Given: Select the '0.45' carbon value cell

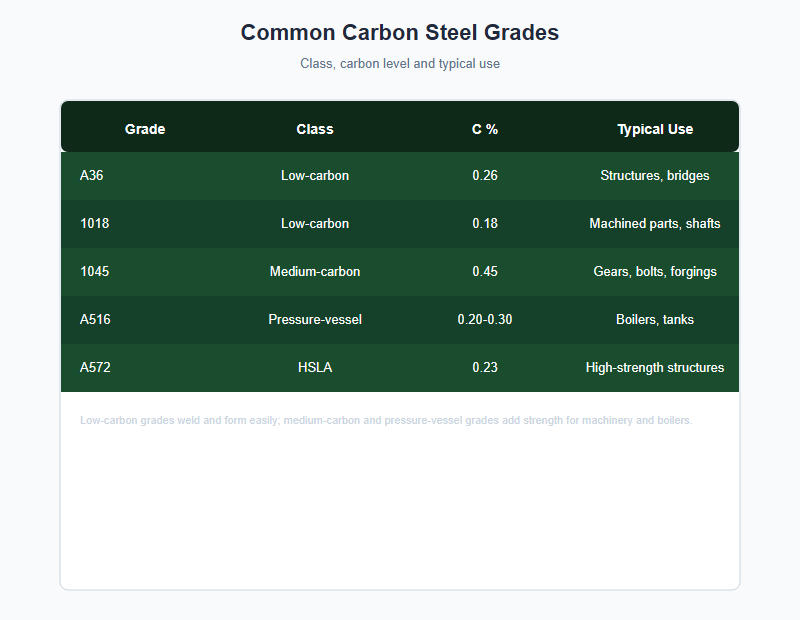Looking at the screenshot, I should (485, 271).
